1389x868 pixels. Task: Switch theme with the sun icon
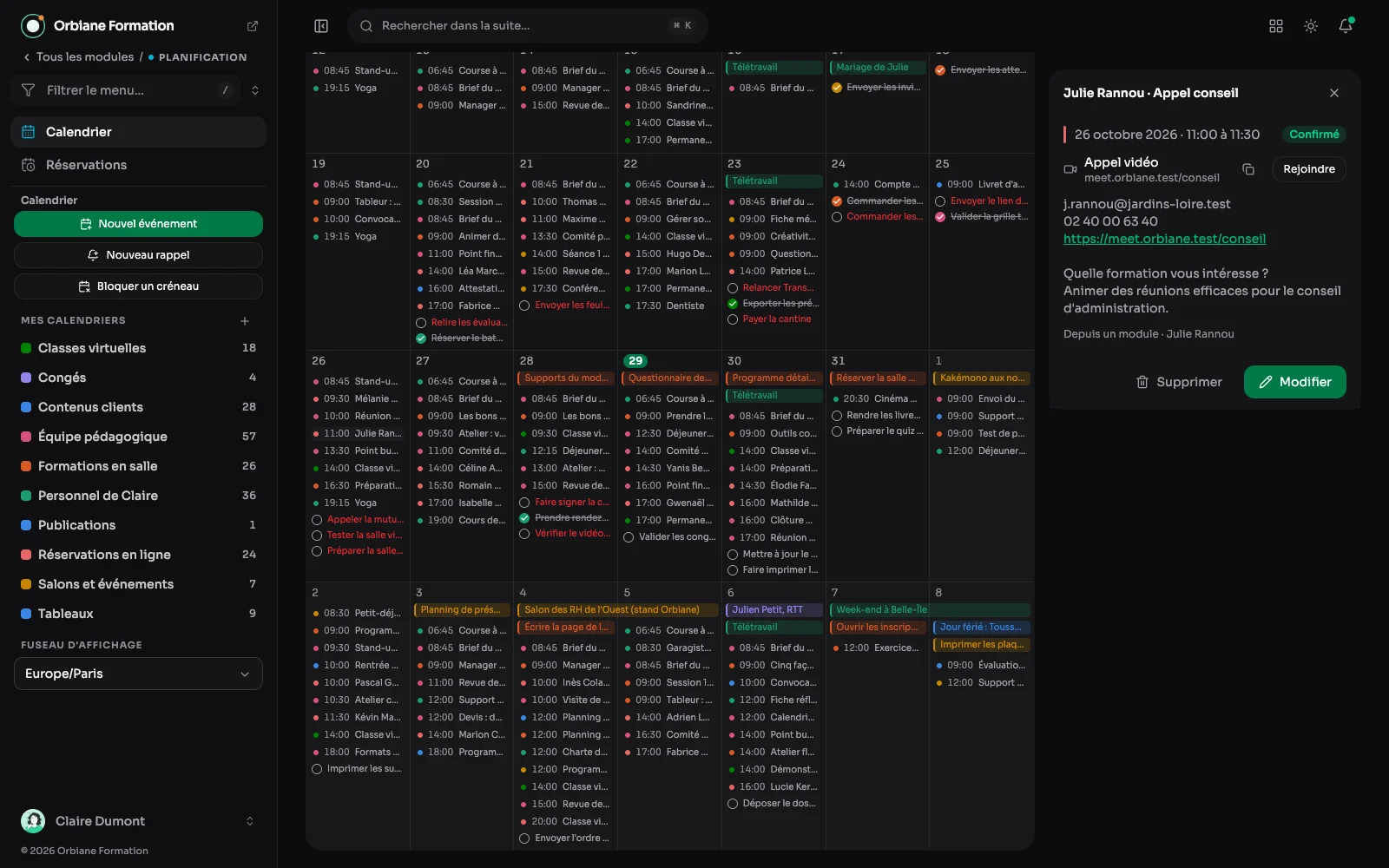pos(1311,26)
